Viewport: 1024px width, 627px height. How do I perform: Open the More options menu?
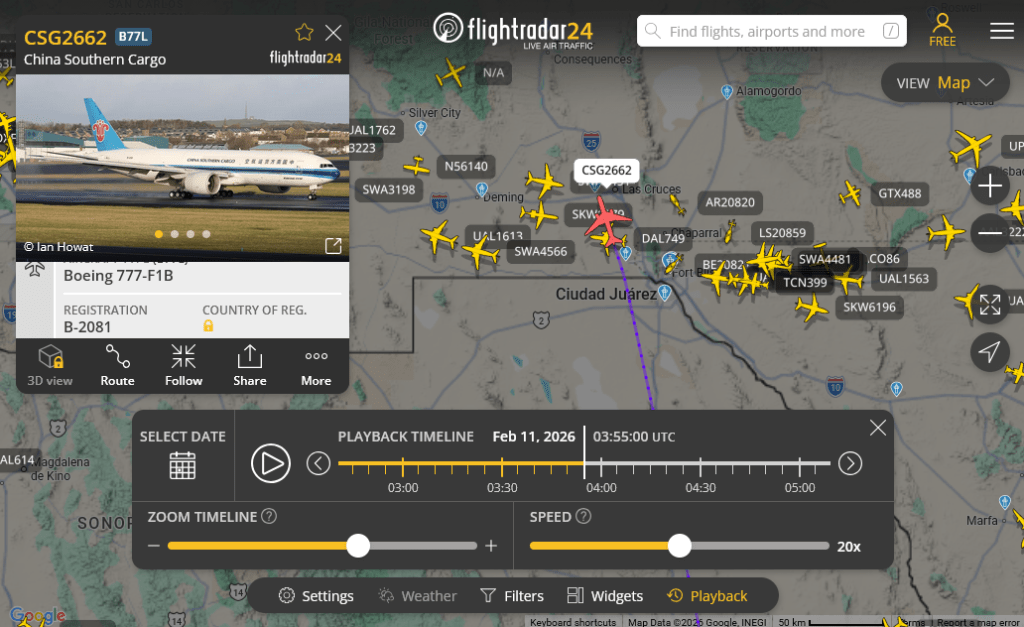pyautogui.click(x=316, y=366)
